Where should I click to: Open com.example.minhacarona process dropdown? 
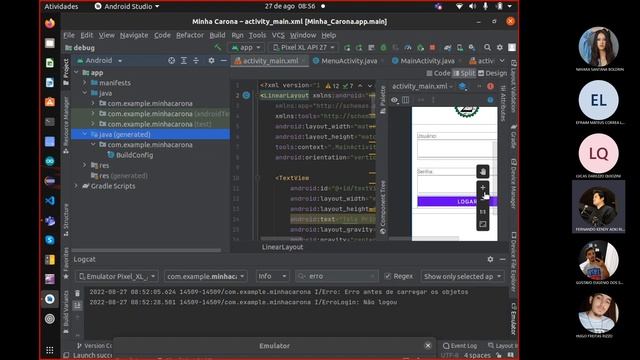(x=205, y=276)
